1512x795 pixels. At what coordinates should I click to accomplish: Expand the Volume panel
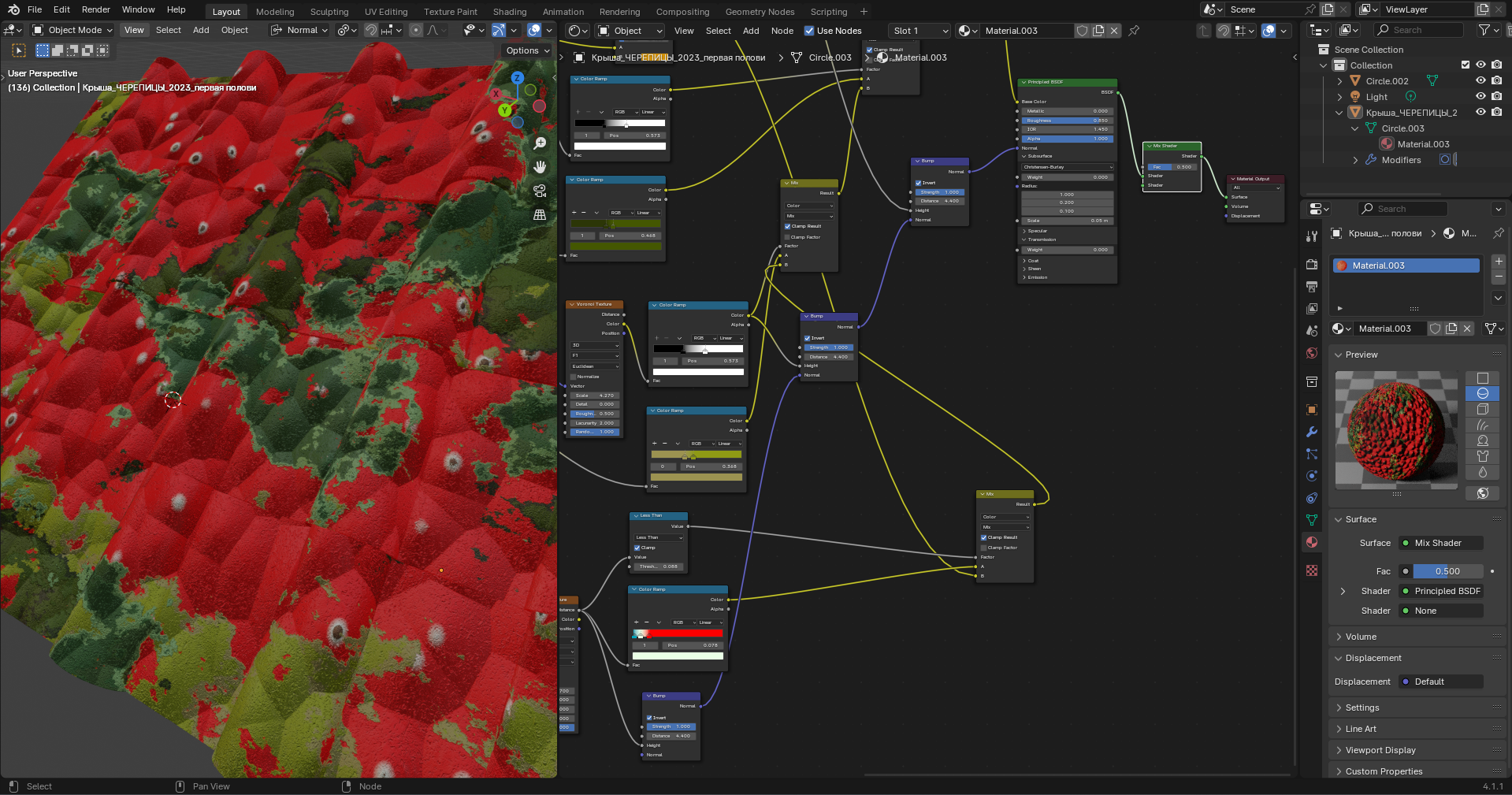[x=1338, y=637]
